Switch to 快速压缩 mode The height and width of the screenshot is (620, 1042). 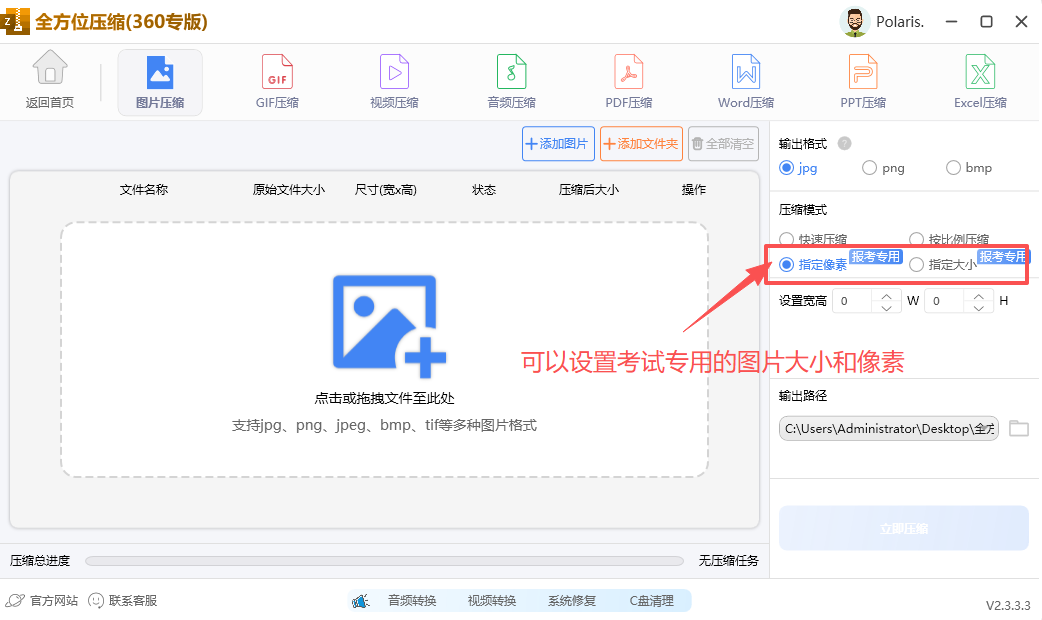[789, 239]
